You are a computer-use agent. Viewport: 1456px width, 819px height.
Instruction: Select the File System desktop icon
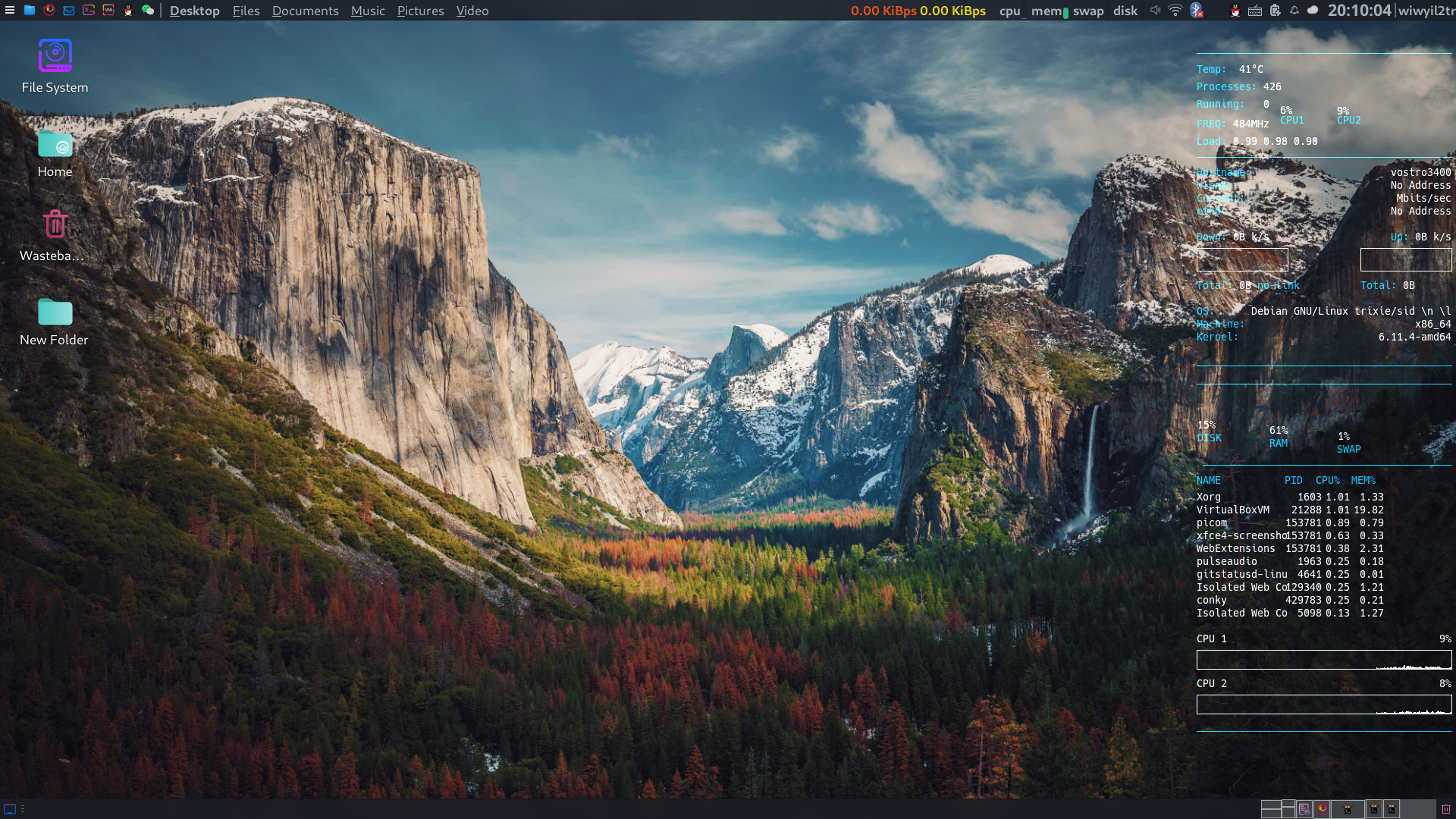55,66
